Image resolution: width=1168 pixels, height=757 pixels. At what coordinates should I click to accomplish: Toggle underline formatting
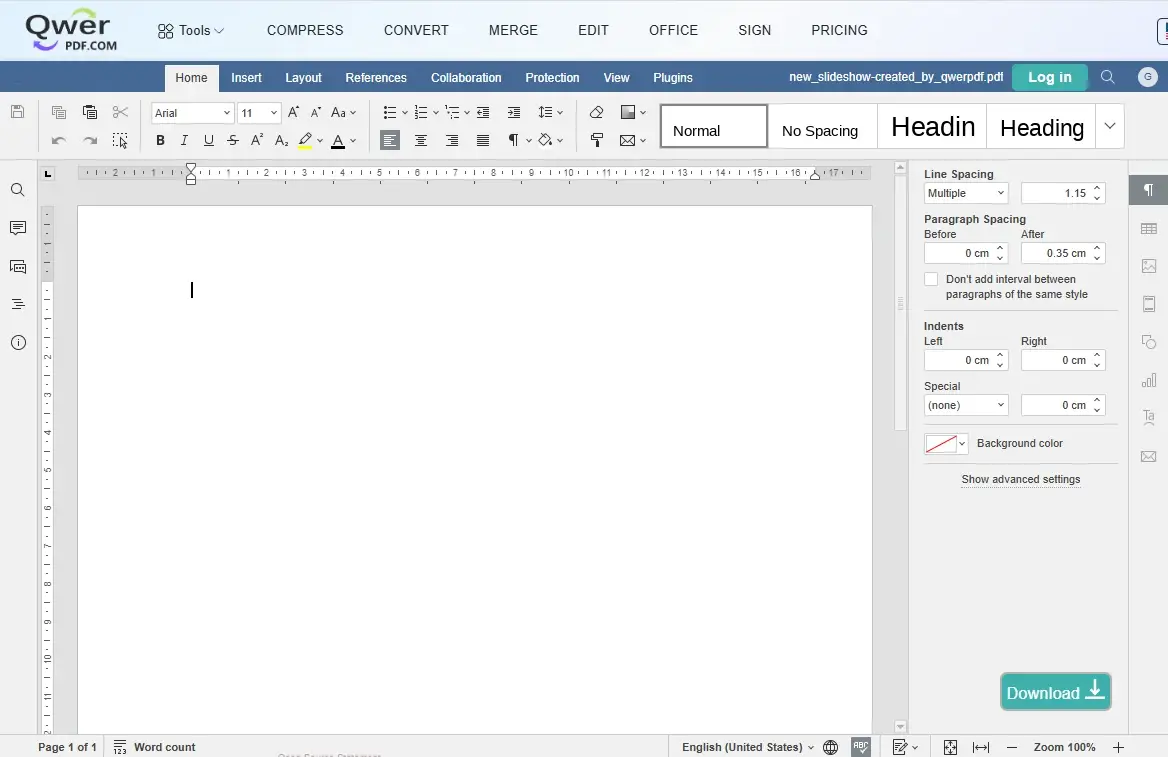tap(209, 140)
